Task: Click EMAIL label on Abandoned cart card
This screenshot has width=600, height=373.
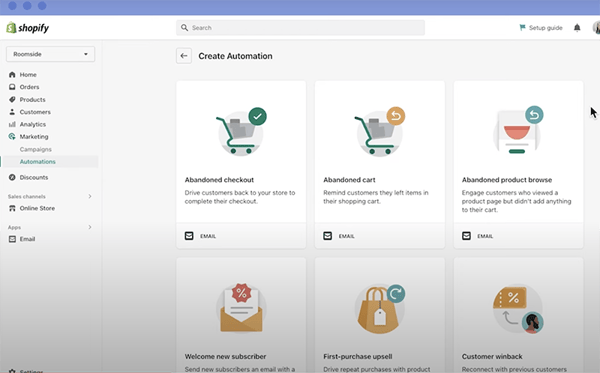Action: pos(346,236)
